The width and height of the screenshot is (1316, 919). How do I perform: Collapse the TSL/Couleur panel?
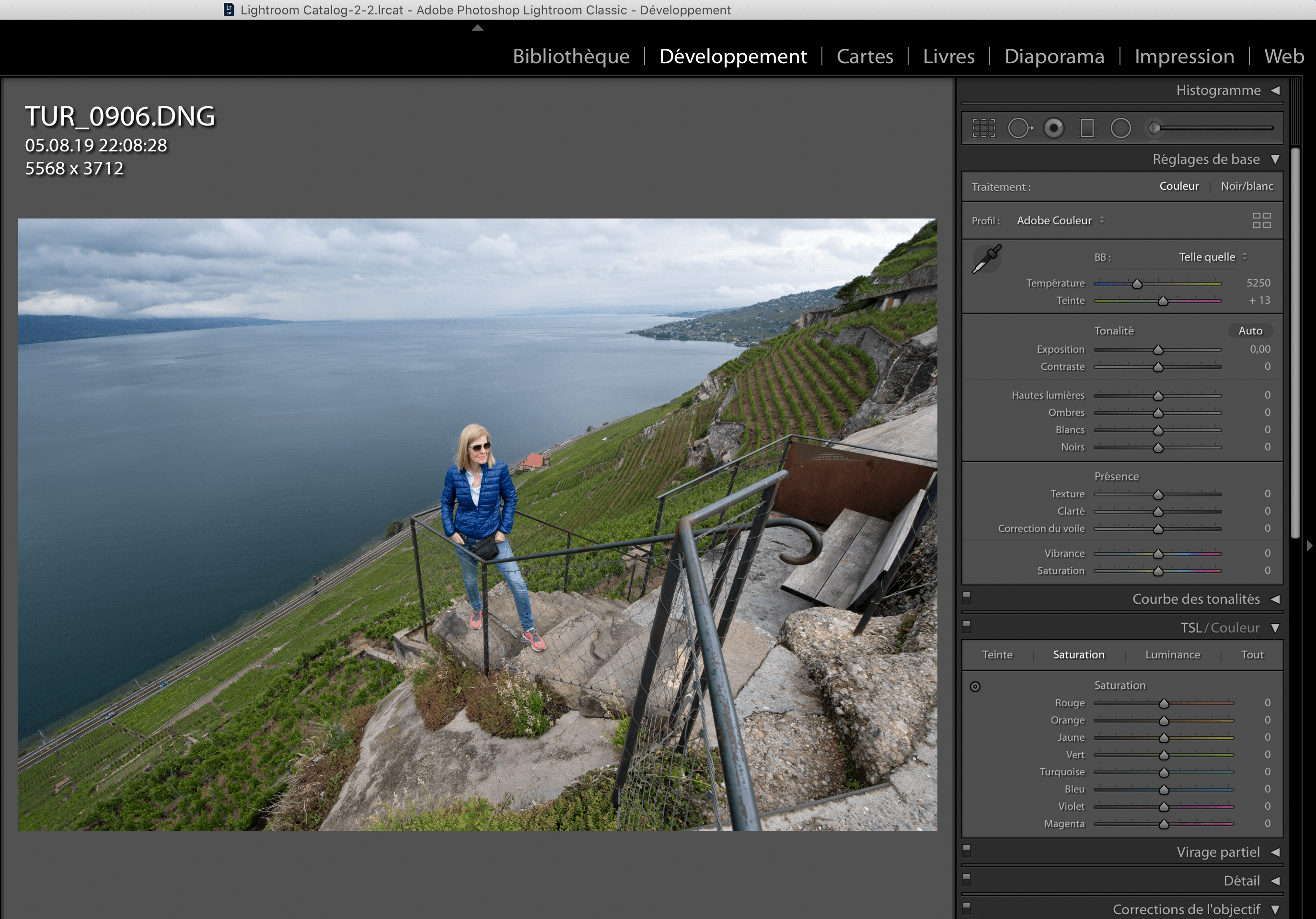tap(1275, 628)
